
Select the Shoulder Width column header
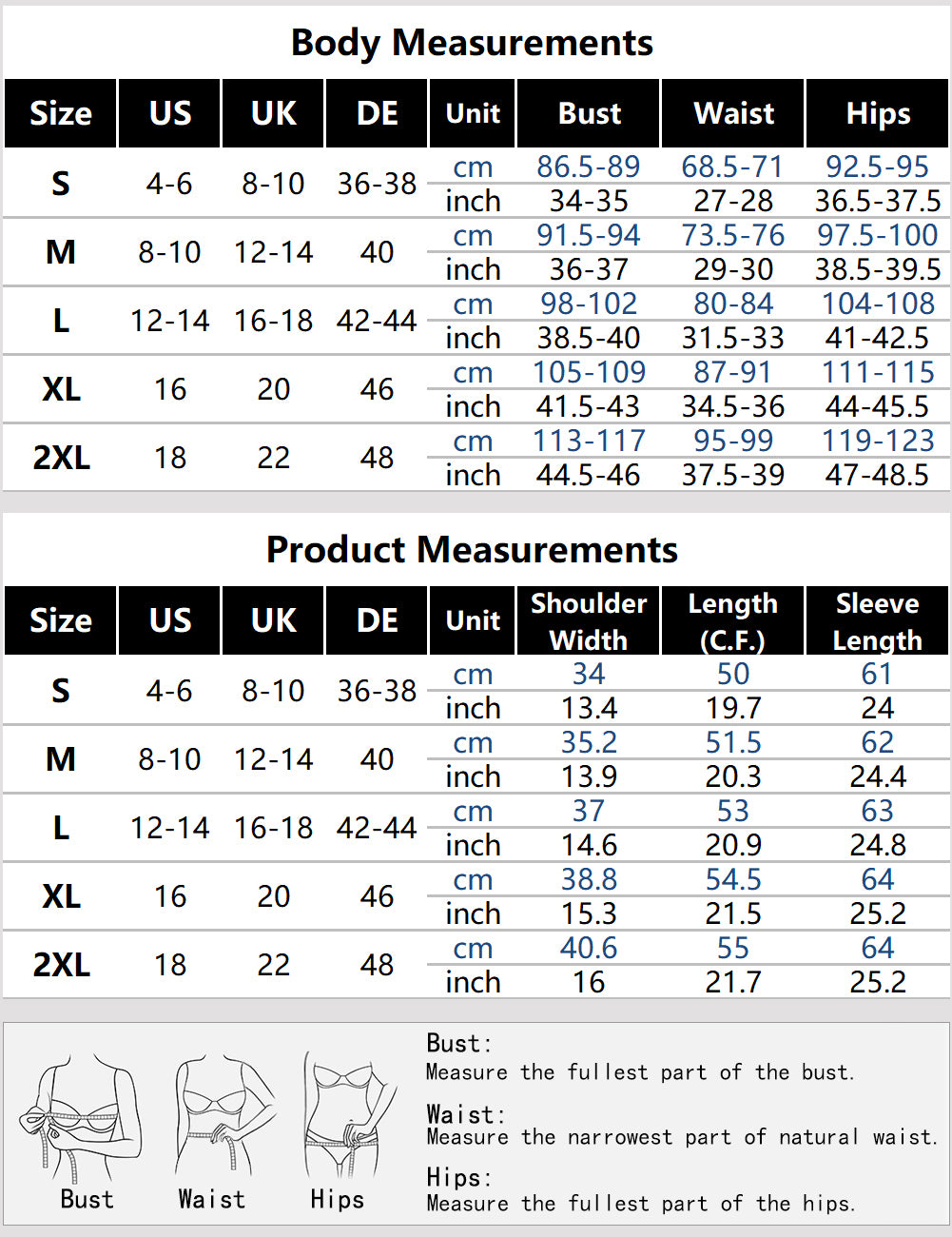tap(589, 621)
